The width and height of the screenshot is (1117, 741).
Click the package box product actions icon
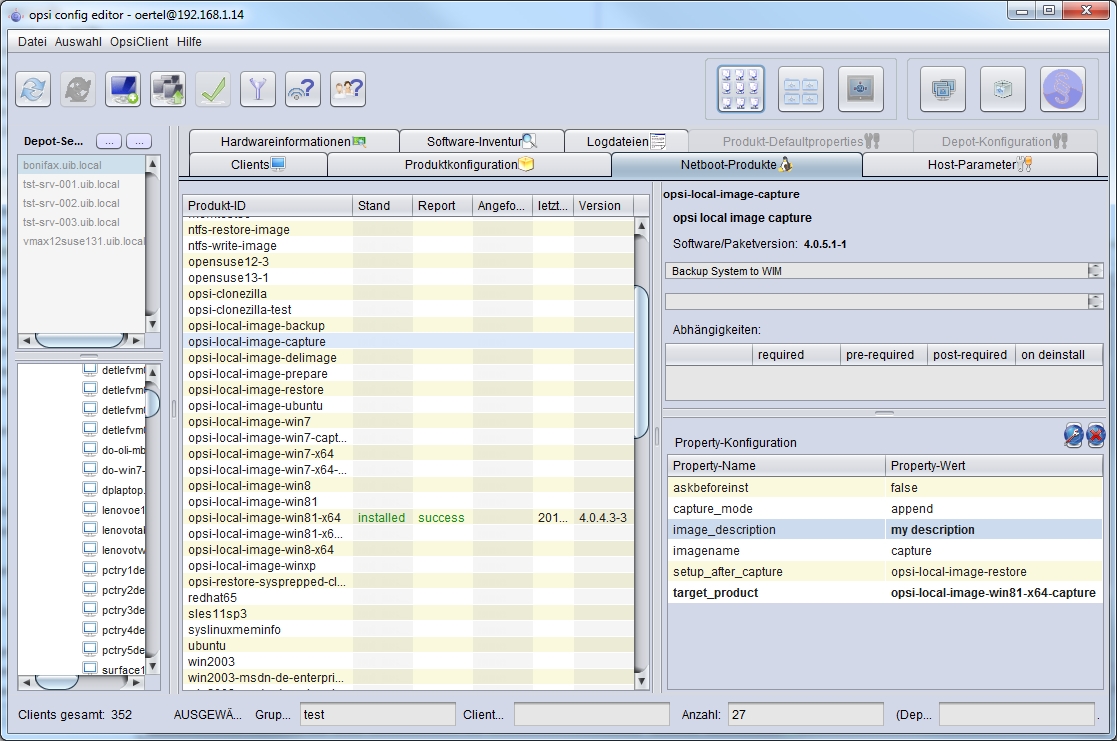tap(1003, 89)
